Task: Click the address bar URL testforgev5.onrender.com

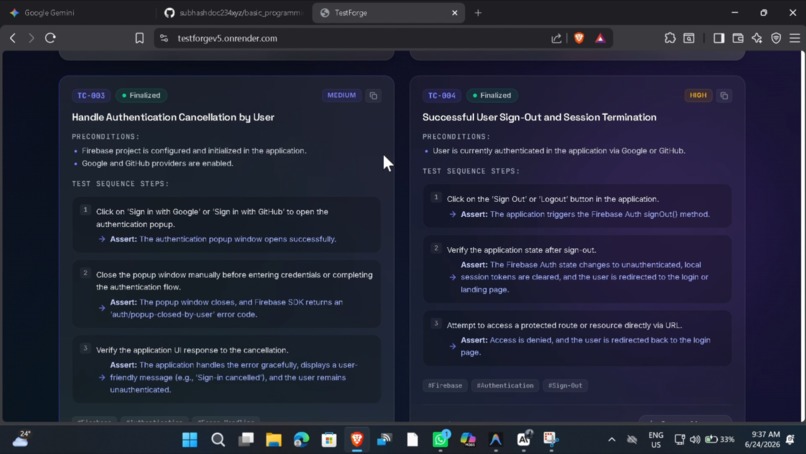Action: [x=227, y=39]
